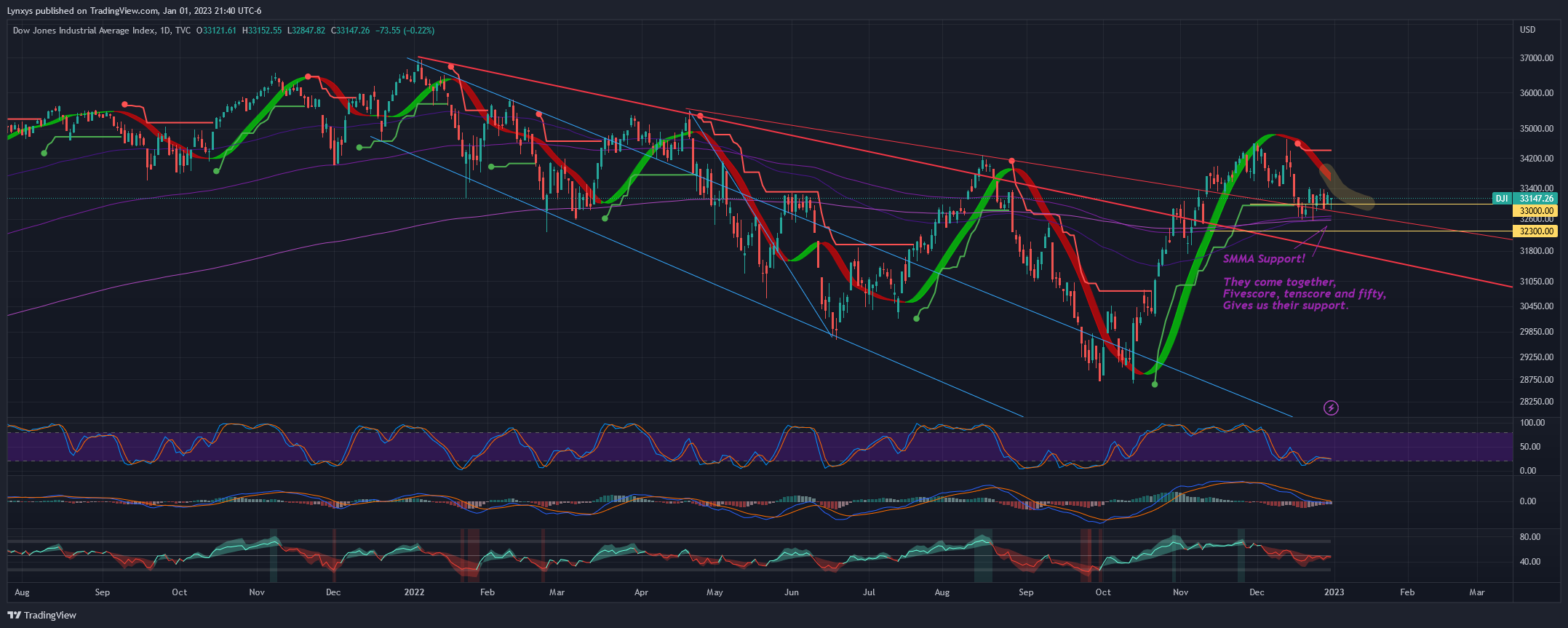Click the 40.00 RSI scale label

(1530, 562)
